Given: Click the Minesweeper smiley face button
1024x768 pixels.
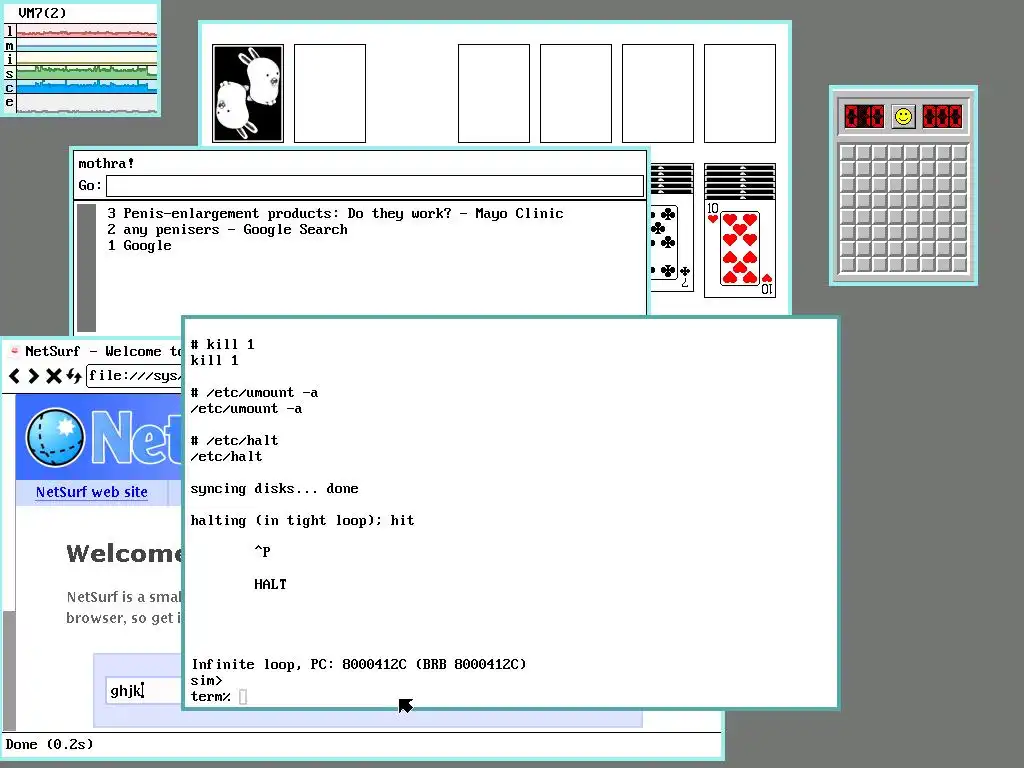Looking at the screenshot, I should [903, 117].
